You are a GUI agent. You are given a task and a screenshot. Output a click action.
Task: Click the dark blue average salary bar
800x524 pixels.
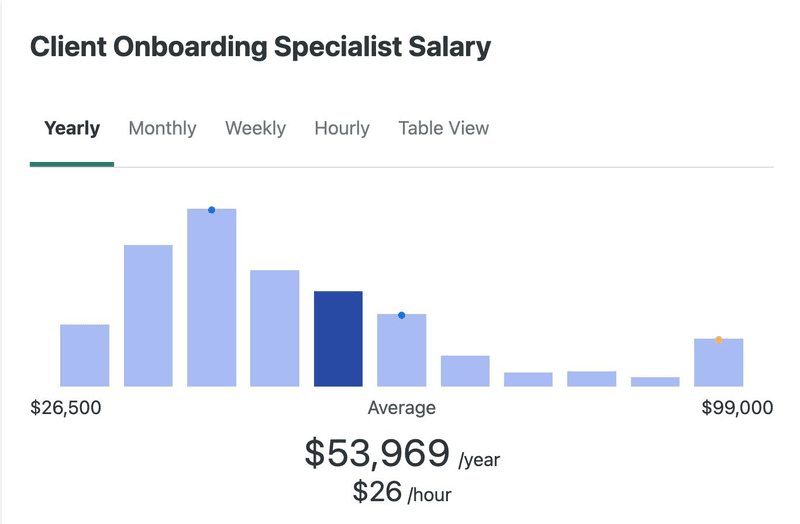[x=338, y=338]
